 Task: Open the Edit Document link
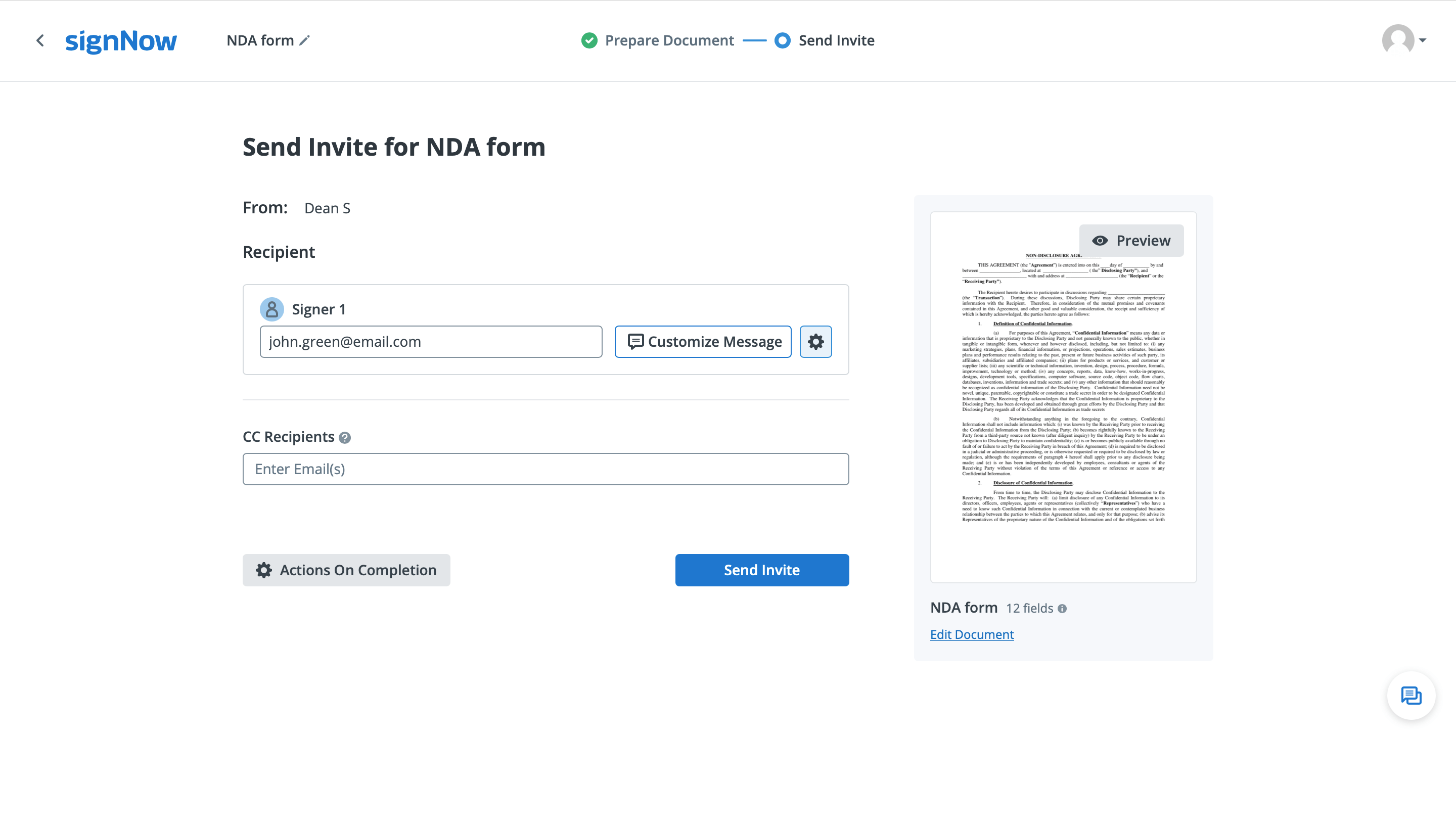click(x=972, y=634)
